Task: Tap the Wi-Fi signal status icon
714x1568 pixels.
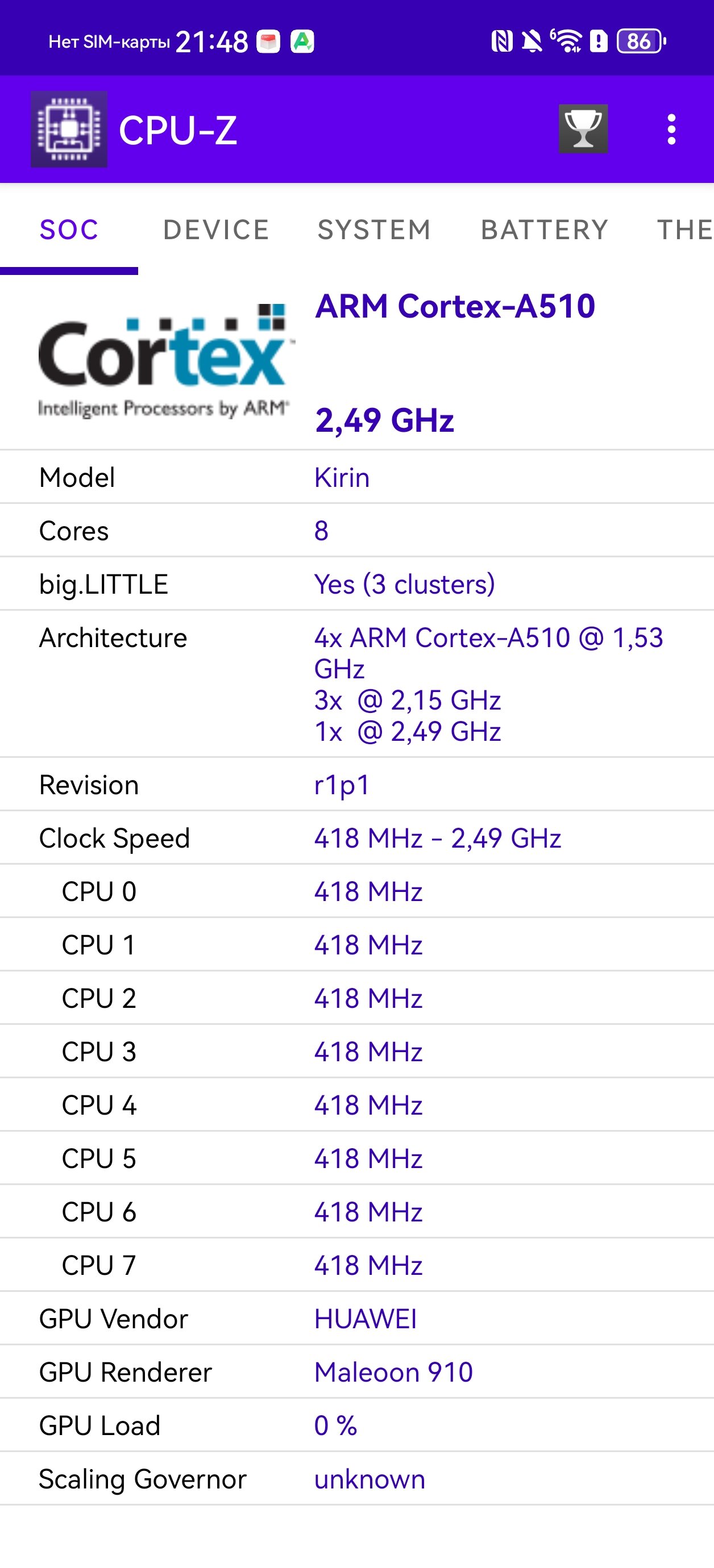Action: tap(566, 41)
